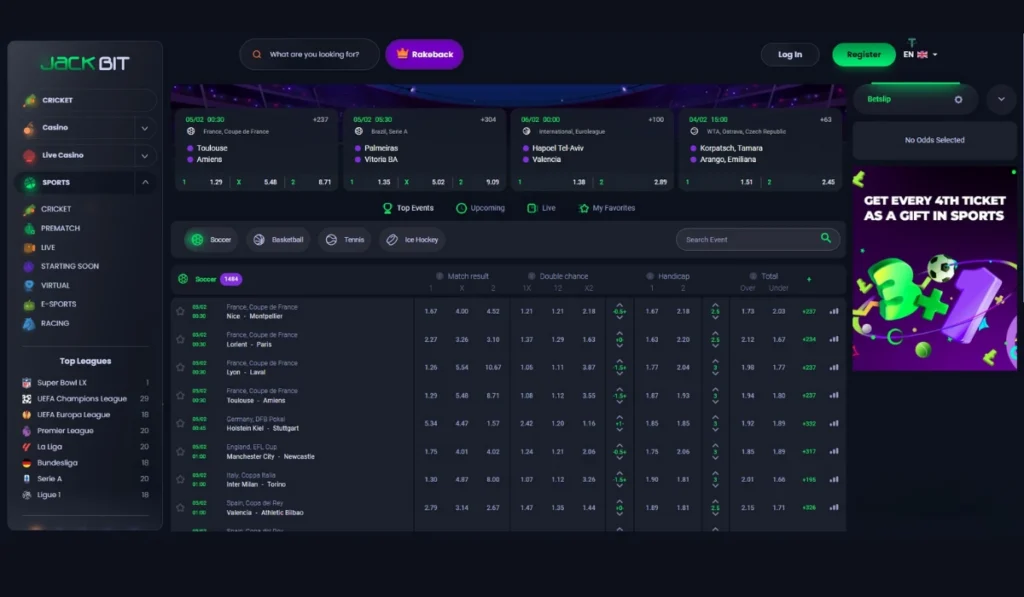Open statistics icon for Manchester City - Newcastle
Screen dimensions: 1024x597
[834, 451]
